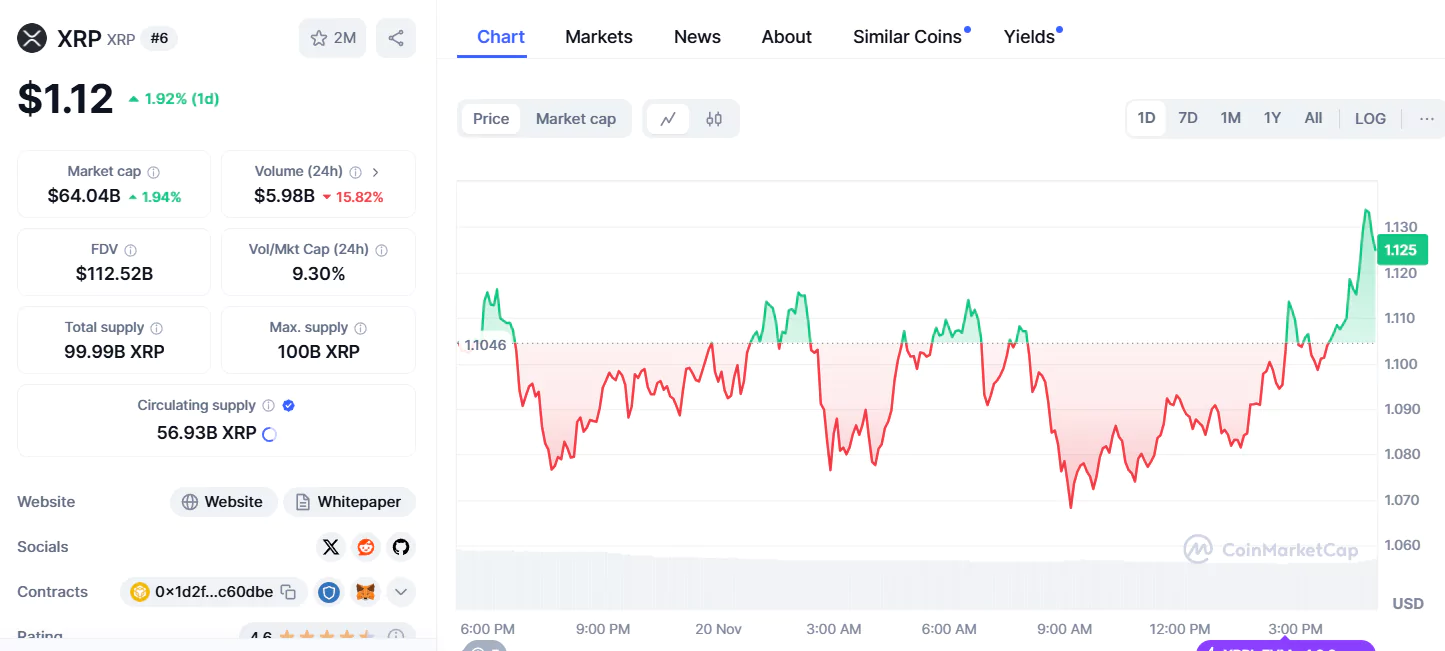Switch to candlestick chart view
Image resolution: width=1445 pixels, height=651 pixels.
click(x=714, y=119)
